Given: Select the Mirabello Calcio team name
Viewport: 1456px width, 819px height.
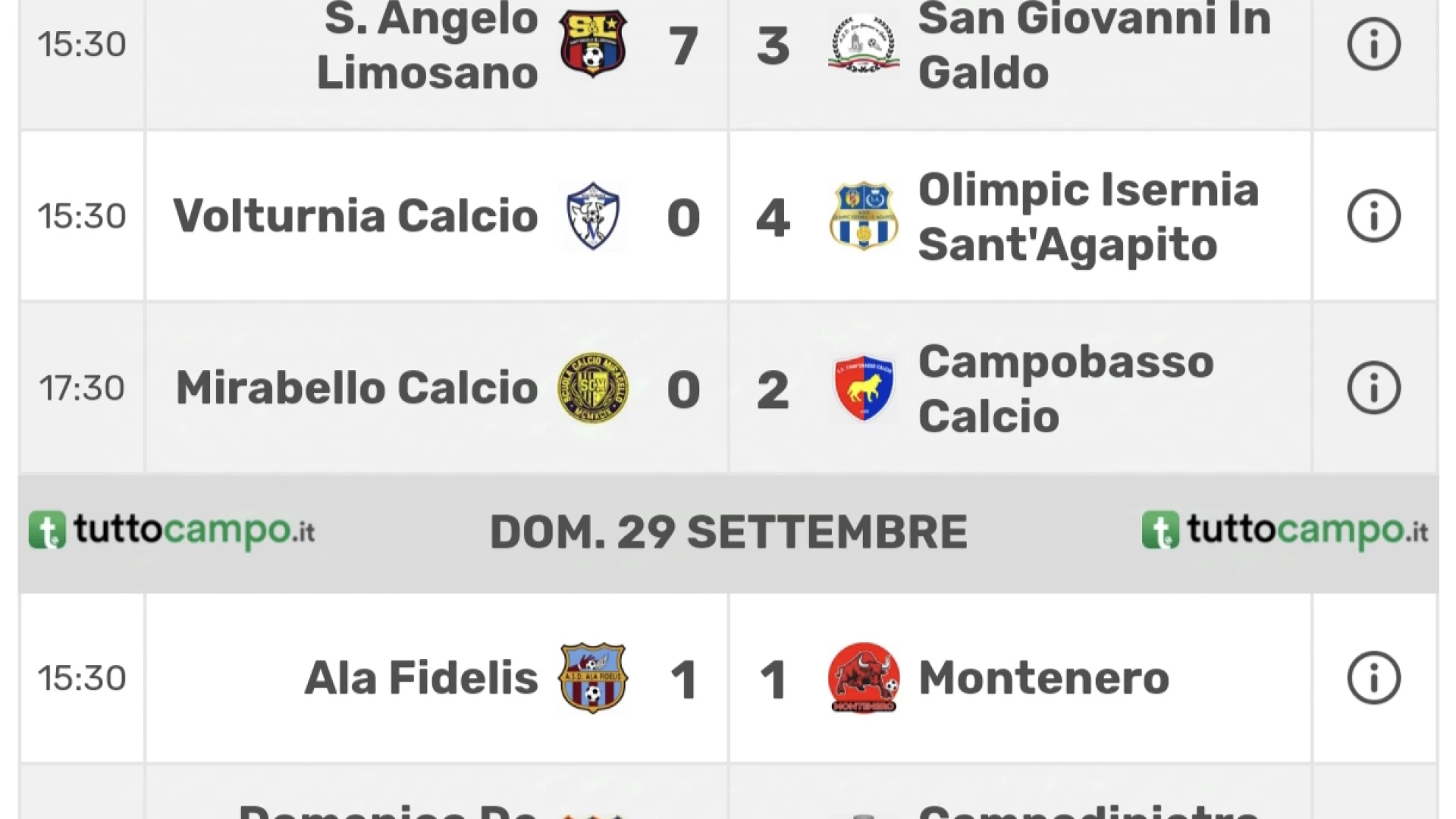Looking at the screenshot, I should point(357,388).
